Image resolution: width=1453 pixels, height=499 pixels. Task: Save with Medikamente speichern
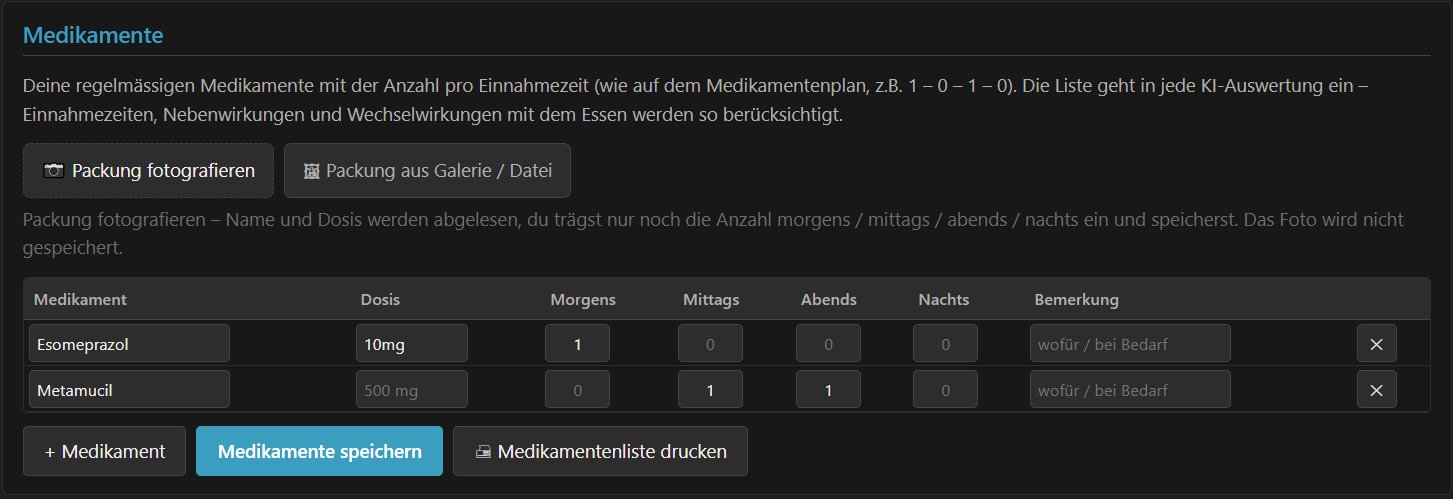click(x=319, y=452)
